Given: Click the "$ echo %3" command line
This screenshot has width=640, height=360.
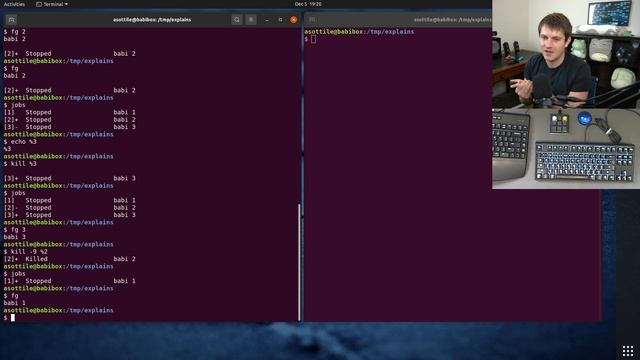Looking at the screenshot, I should (x=20, y=142).
